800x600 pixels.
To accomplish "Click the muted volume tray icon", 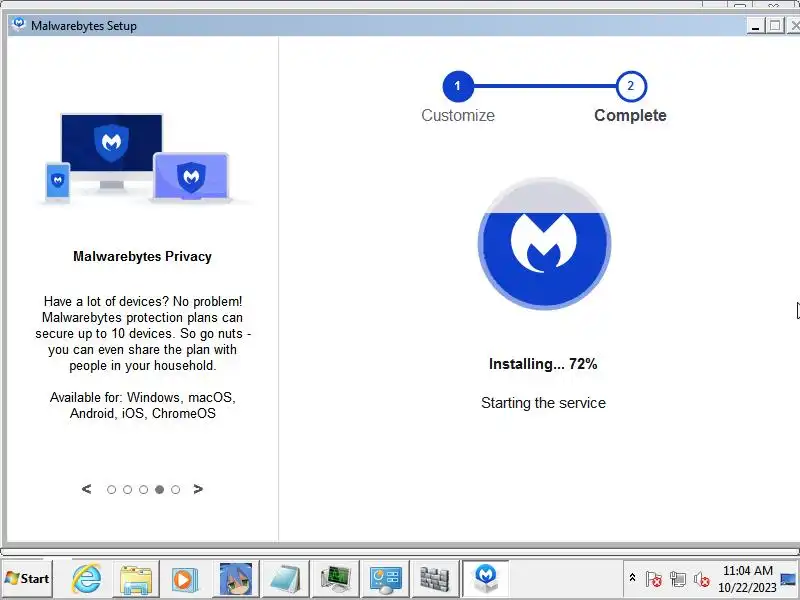I will (702, 579).
